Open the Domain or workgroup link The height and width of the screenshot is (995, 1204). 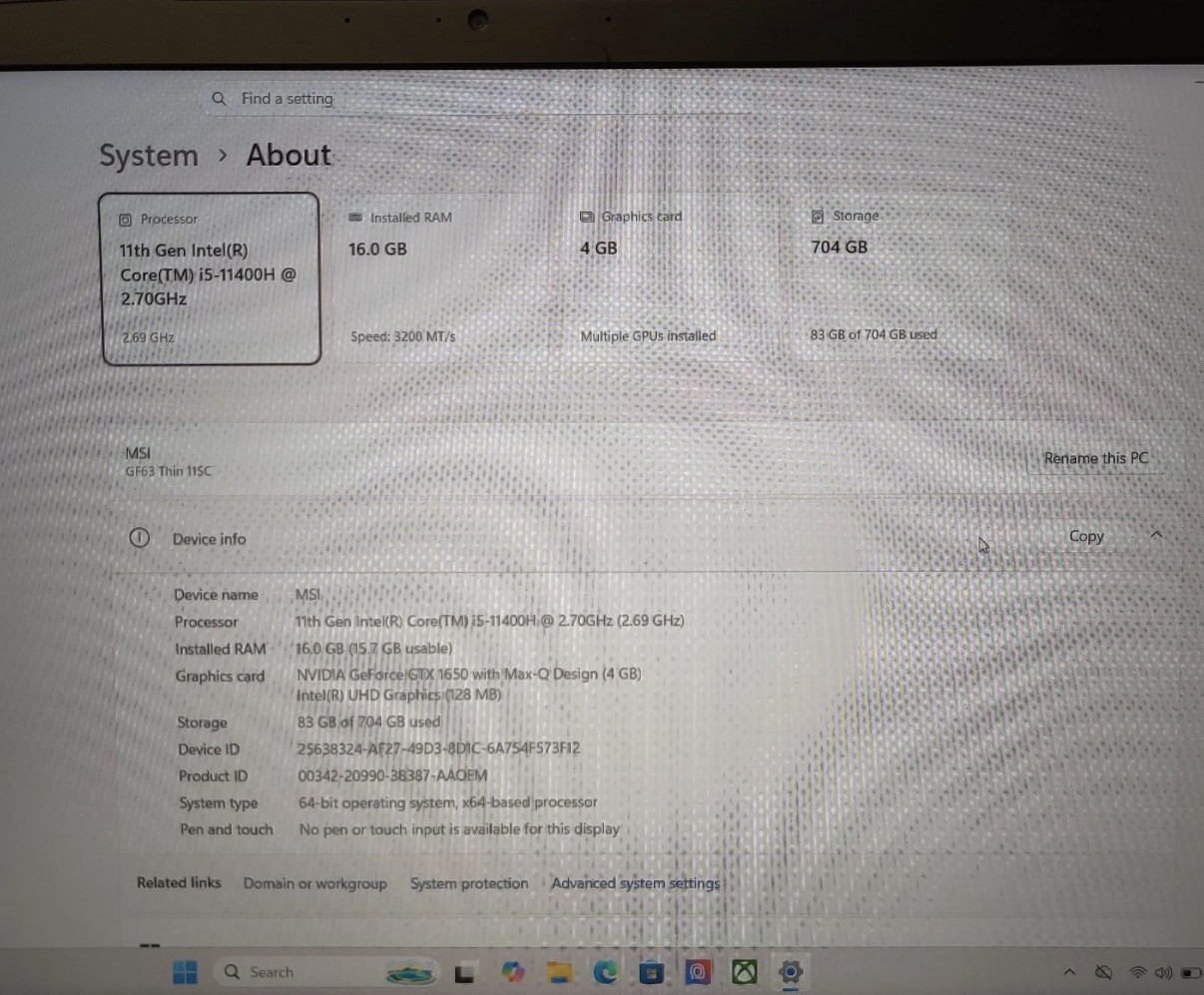tap(314, 883)
